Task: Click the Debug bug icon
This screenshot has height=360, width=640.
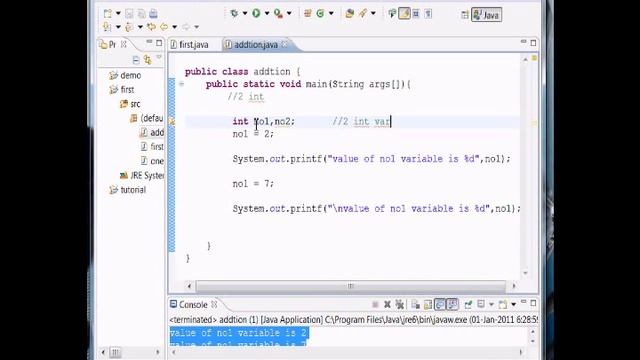Action: pos(234,13)
